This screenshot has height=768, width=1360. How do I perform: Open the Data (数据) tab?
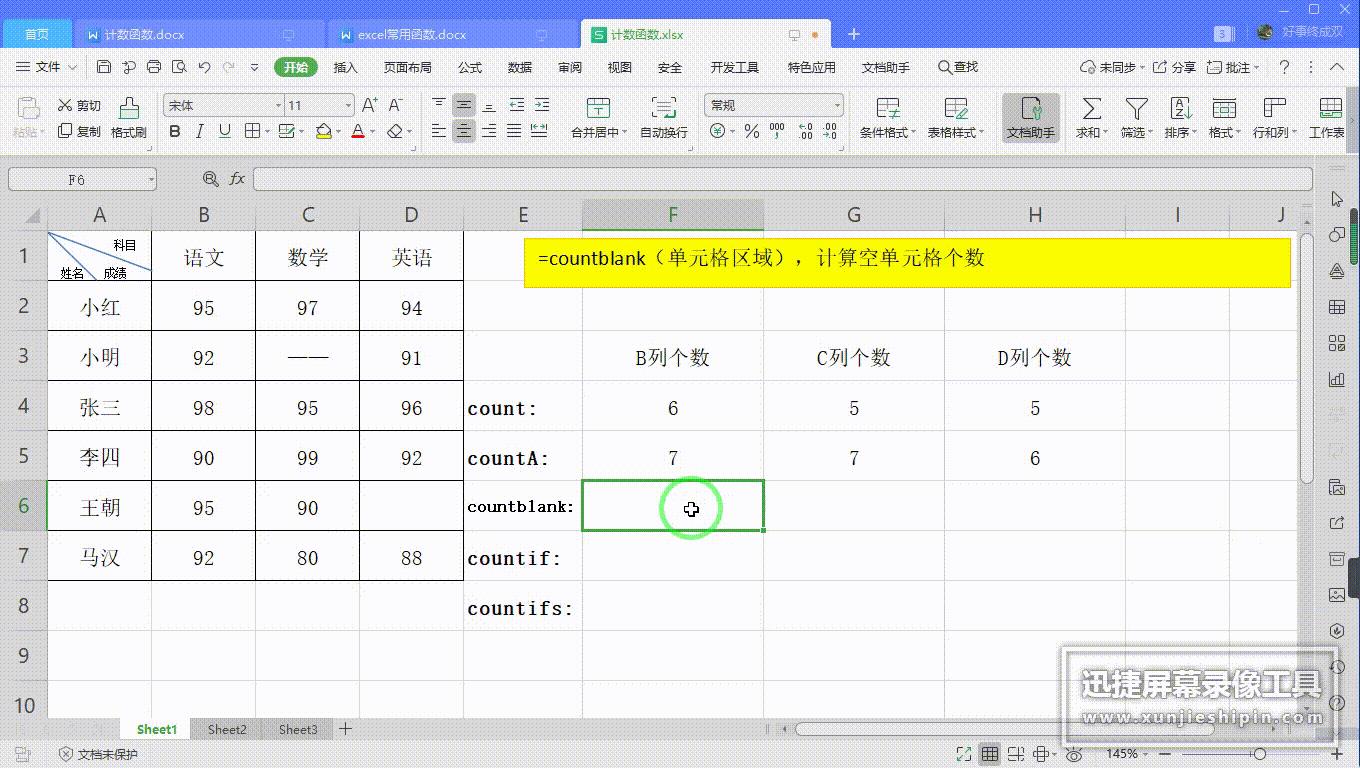click(x=520, y=67)
